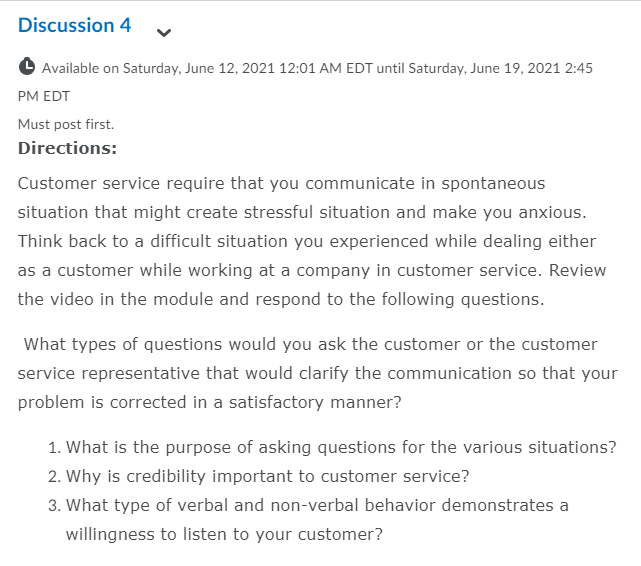641x566 pixels.
Task: Click the line mentioning stressful situation and anxious
Action: (x=302, y=213)
